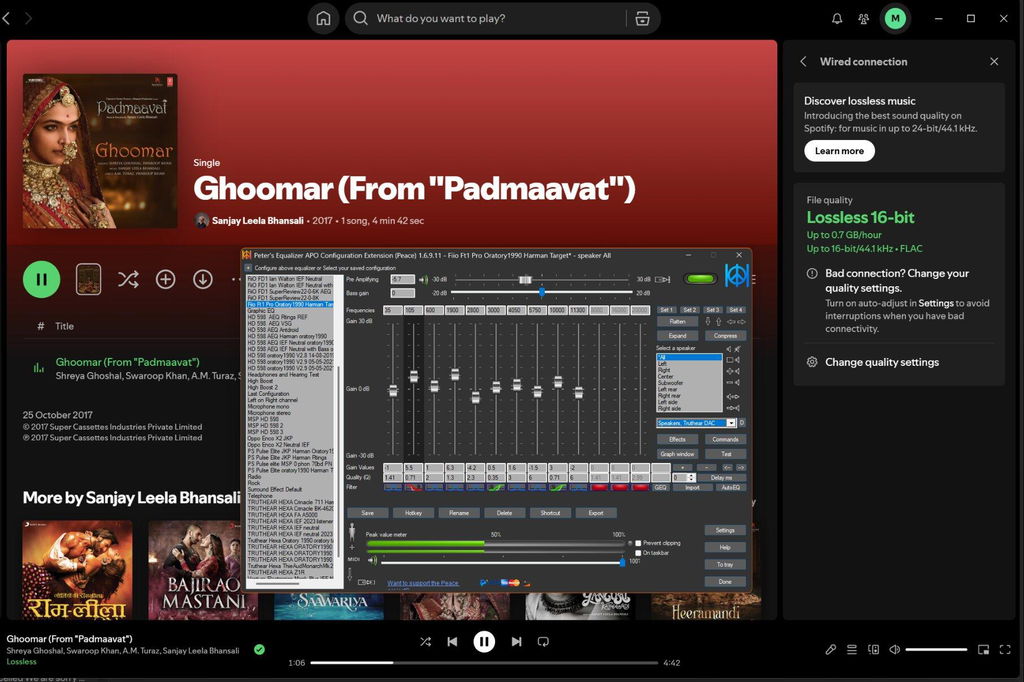Select 'Left rear' in the speaker list
The image size is (1024, 682).
667,389
